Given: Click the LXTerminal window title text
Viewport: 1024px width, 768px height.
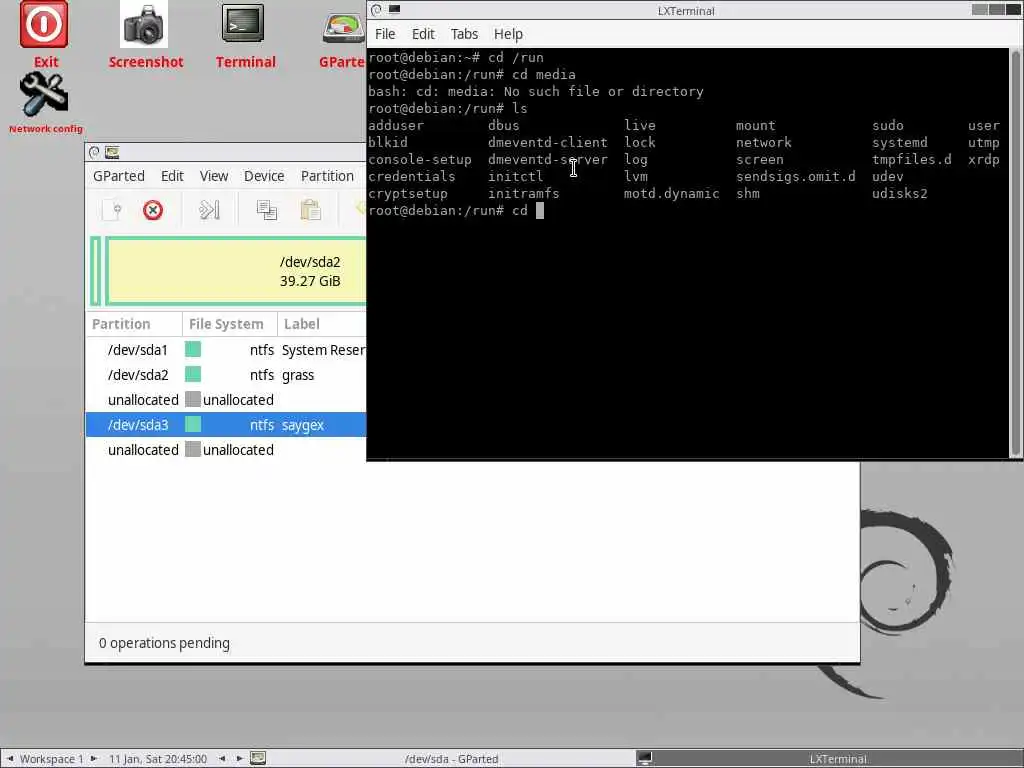Looking at the screenshot, I should (686, 10).
